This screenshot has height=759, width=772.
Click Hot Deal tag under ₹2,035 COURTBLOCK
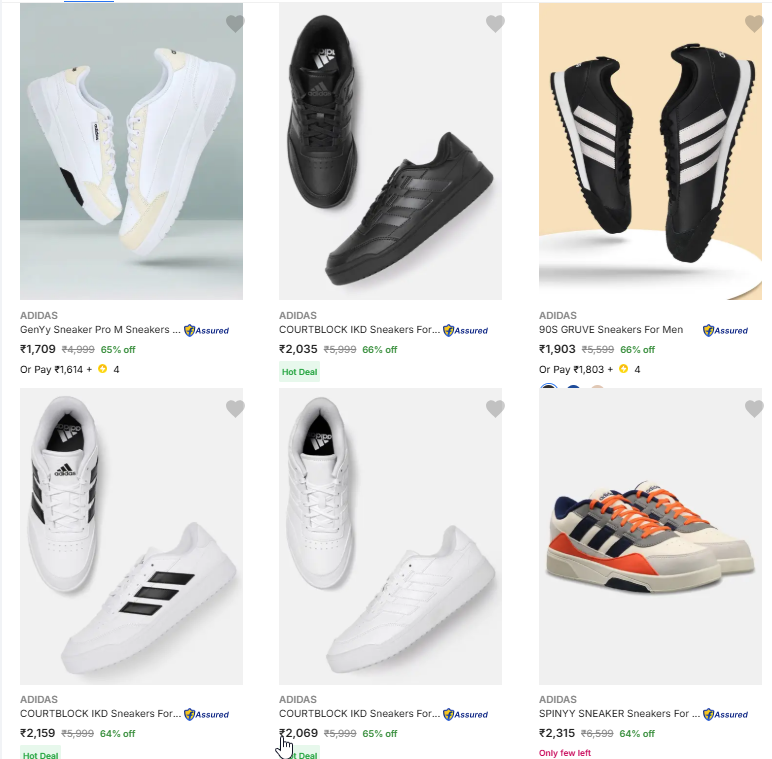pyautogui.click(x=299, y=372)
